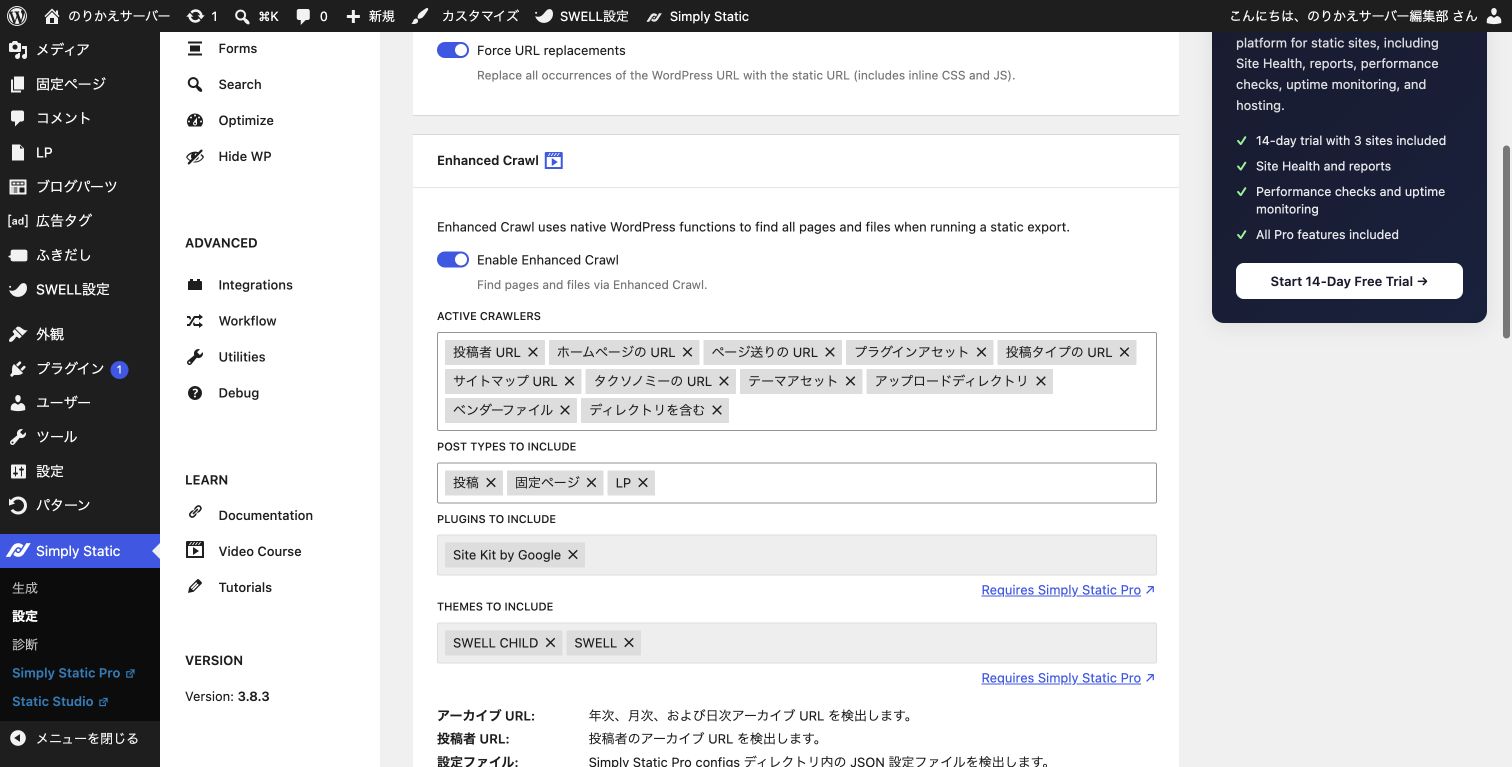Click inside Active Crawlers field

(797, 381)
